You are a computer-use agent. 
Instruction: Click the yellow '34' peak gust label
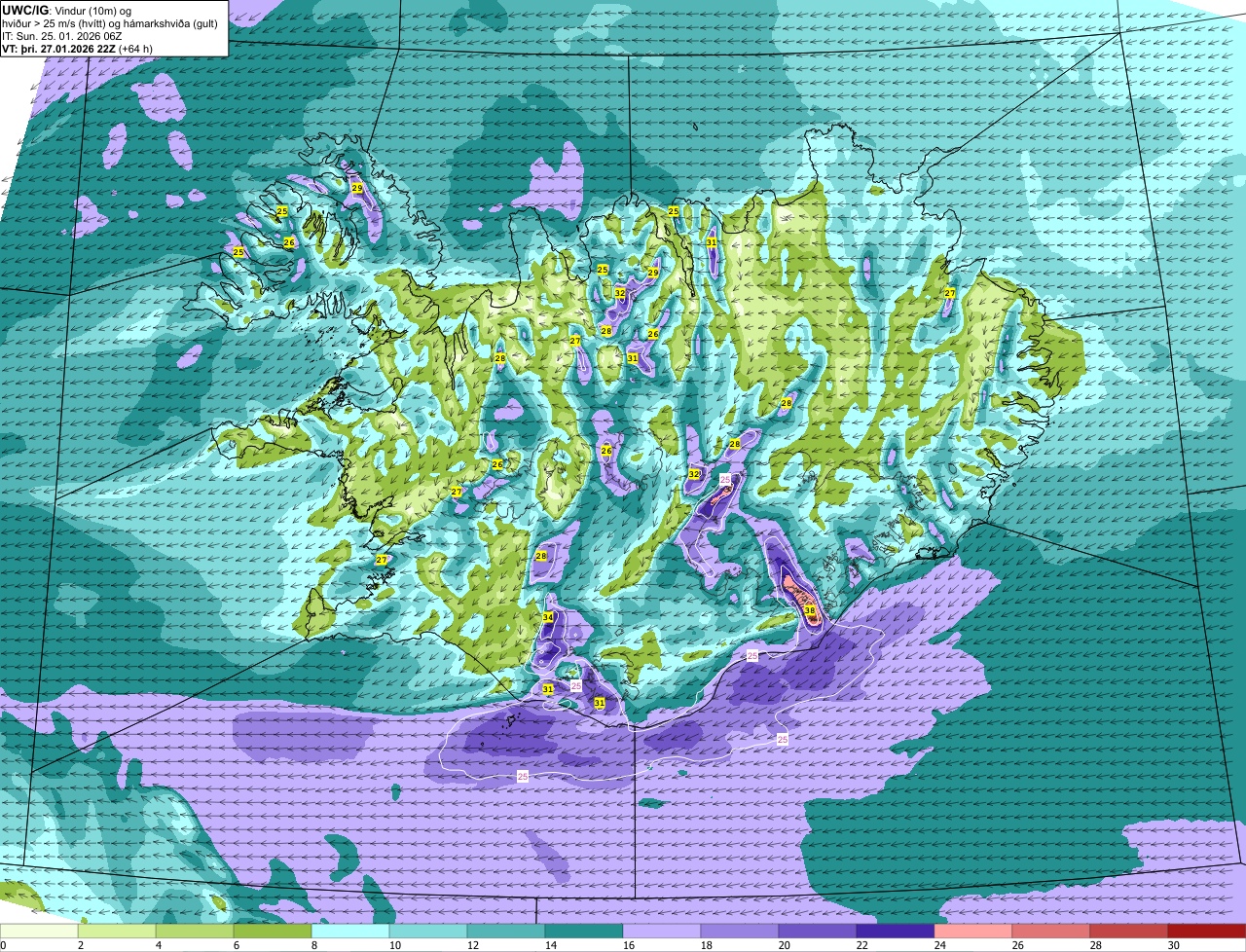click(548, 617)
